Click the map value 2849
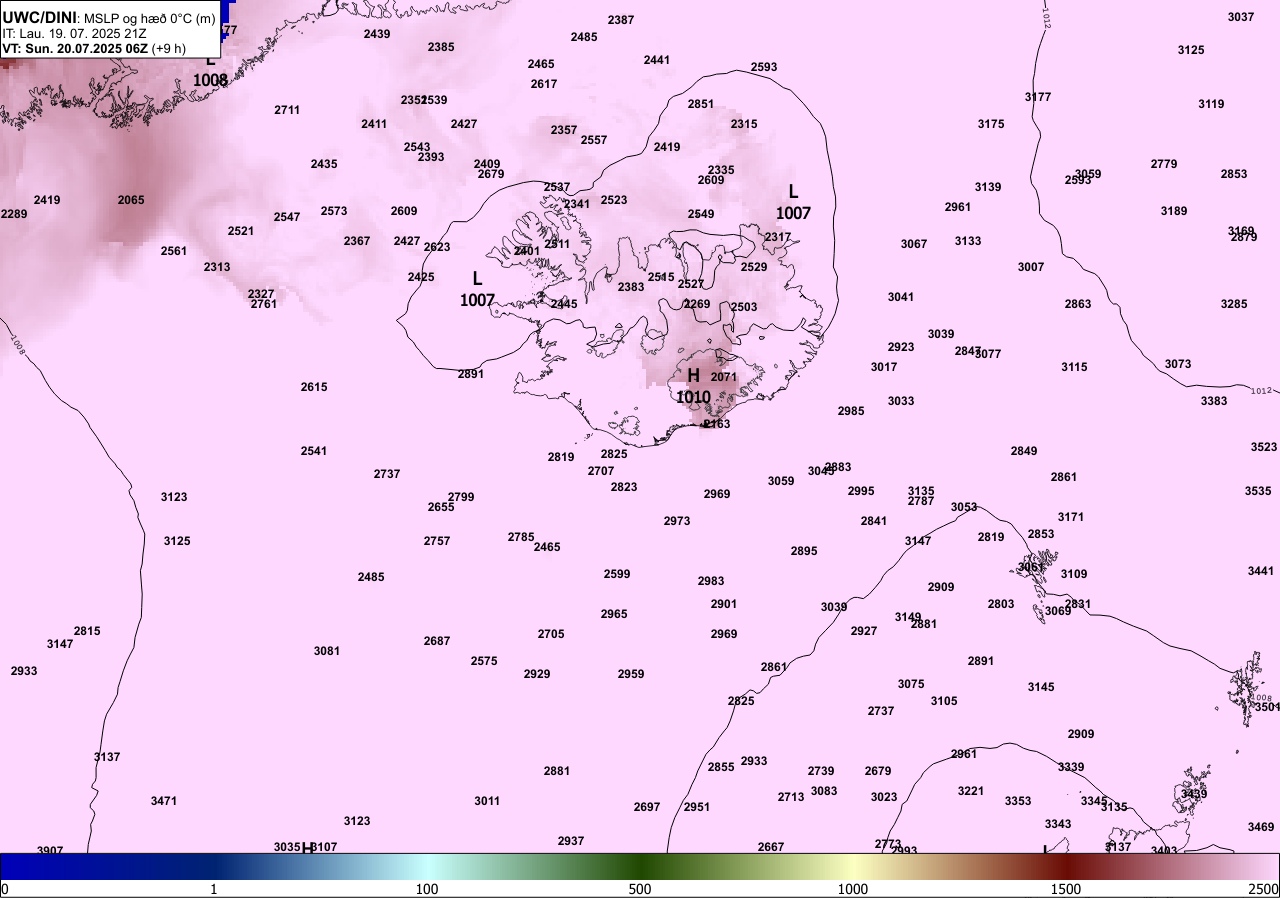 click(1024, 451)
